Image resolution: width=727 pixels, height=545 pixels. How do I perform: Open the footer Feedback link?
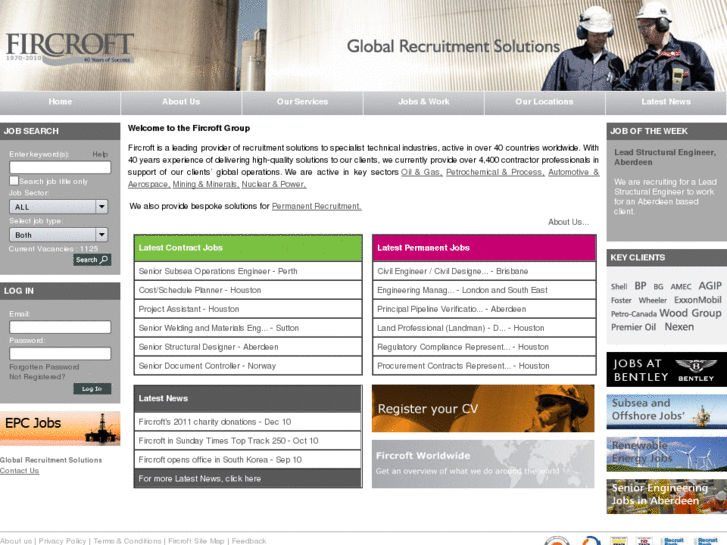pos(249,541)
